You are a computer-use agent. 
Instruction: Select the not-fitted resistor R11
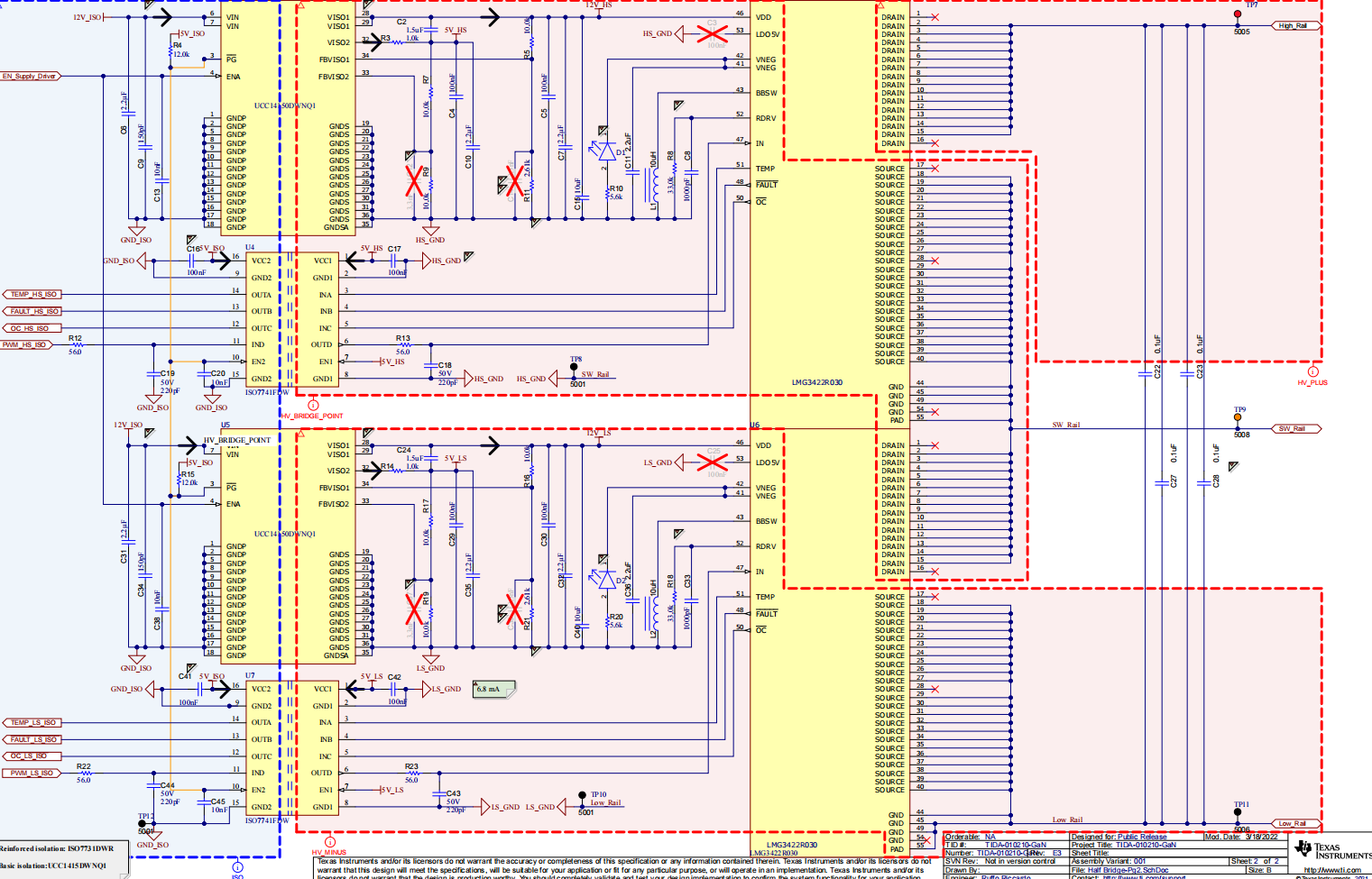point(515,181)
